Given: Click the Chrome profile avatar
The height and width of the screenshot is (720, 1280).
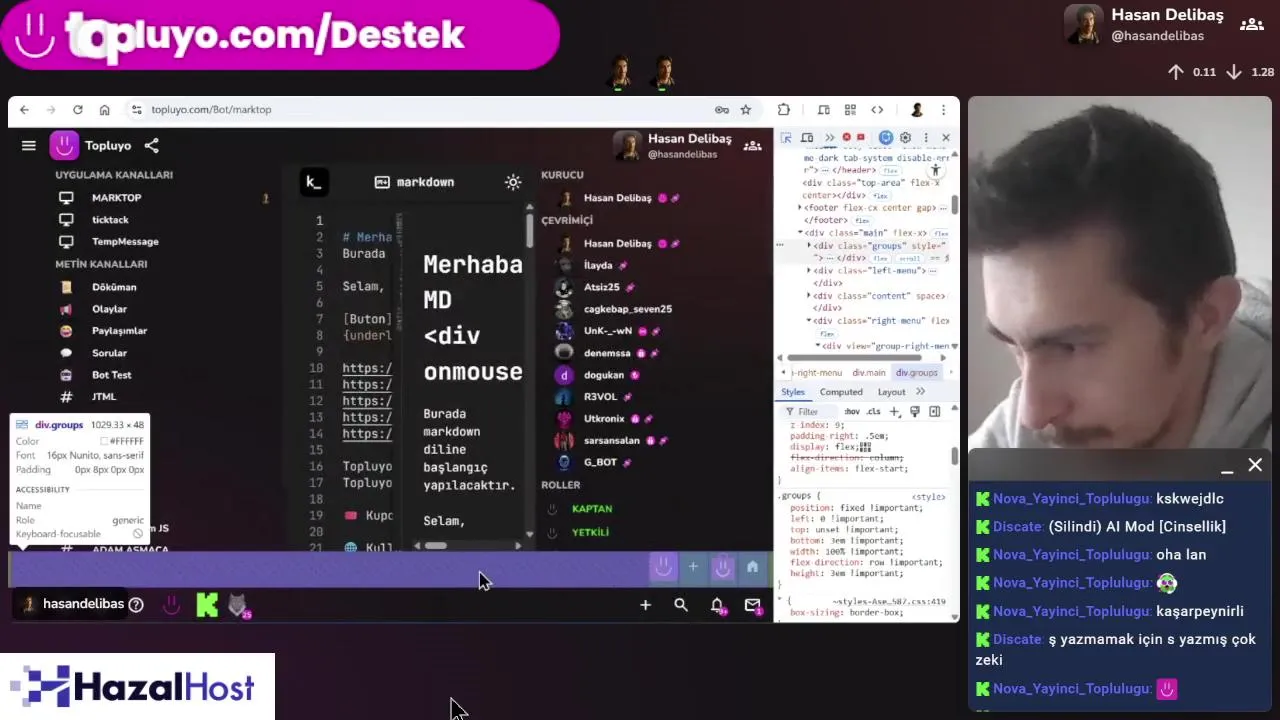Looking at the screenshot, I should [916, 110].
